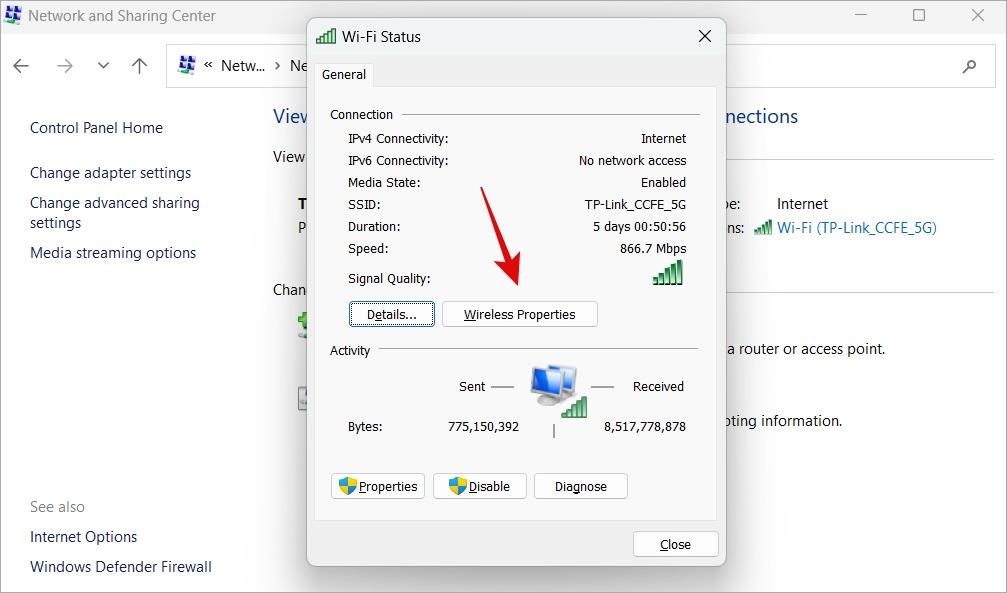The width and height of the screenshot is (1007, 593).
Task: Click the received bytes value 8,517,778,878
Action: 645,427
